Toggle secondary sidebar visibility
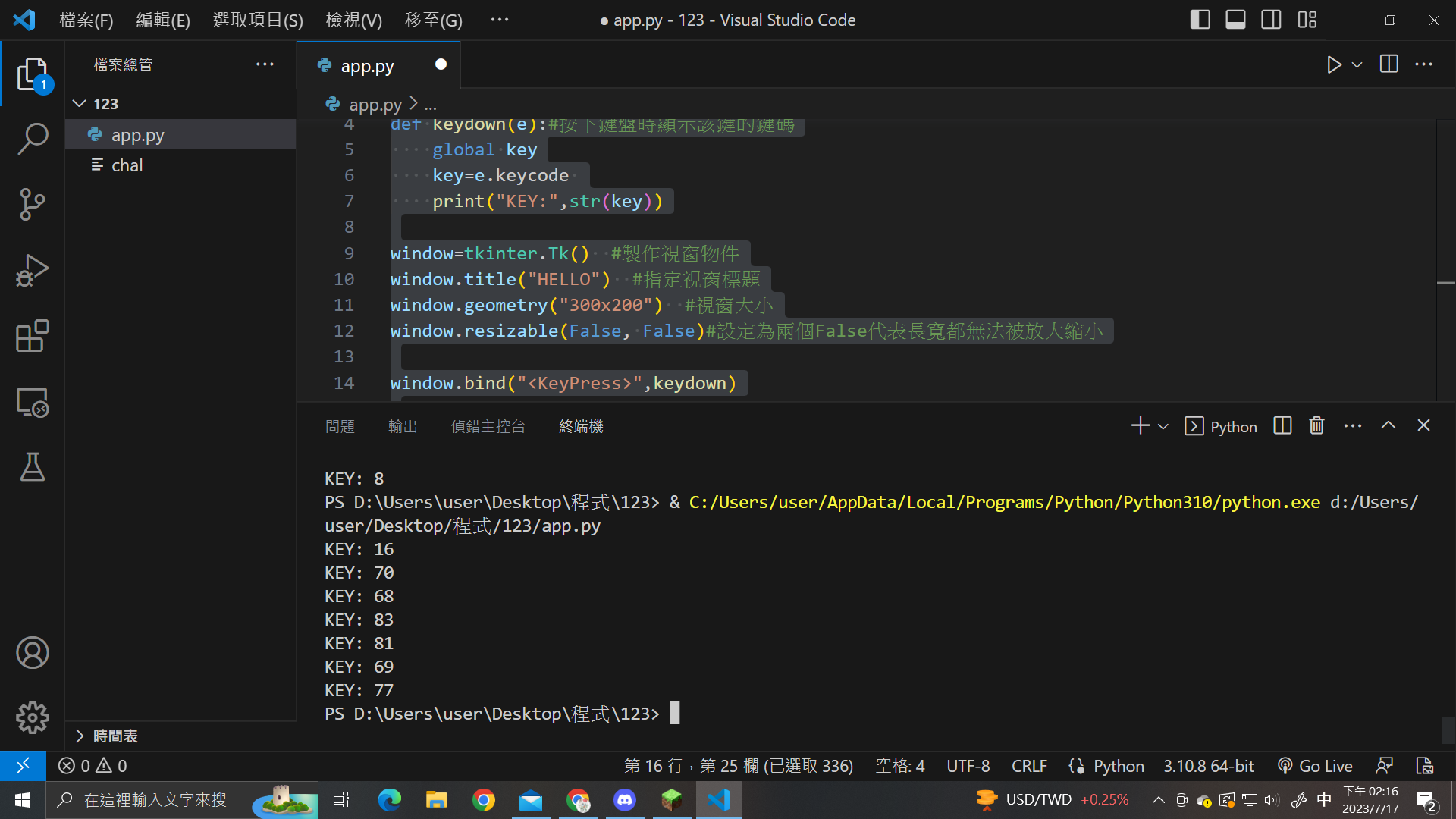Image resolution: width=1456 pixels, height=819 pixels. (x=1271, y=20)
